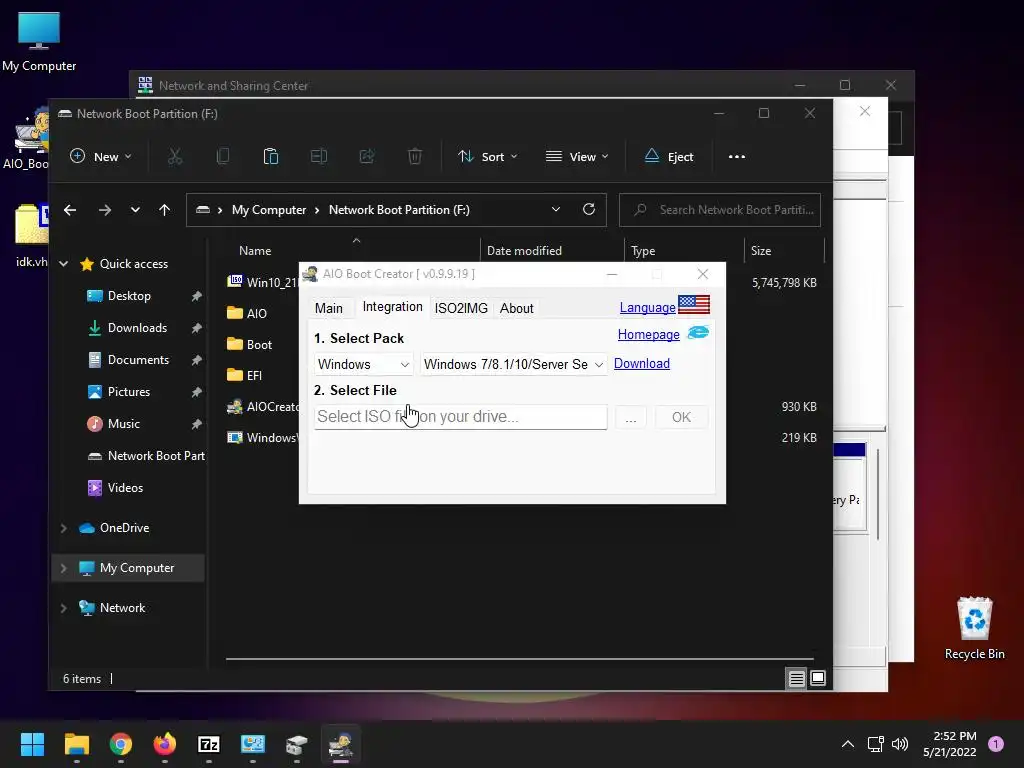Image resolution: width=1024 pixels, height=768 pixels.
Task: Select Downloads in Quick access
Action: coord(137,328)
